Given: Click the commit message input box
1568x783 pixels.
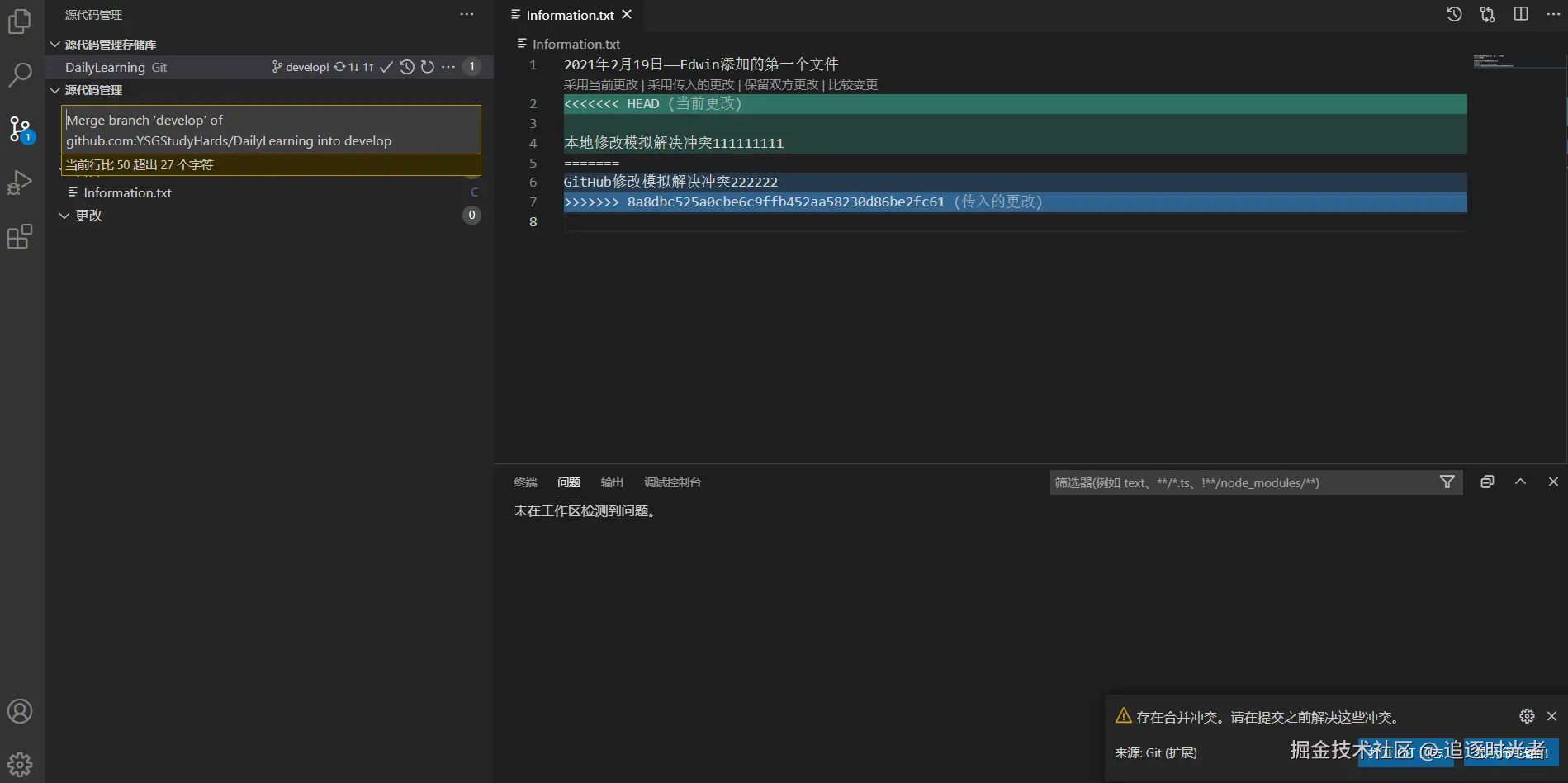Looking at the screenshot, I should point(272,130).
